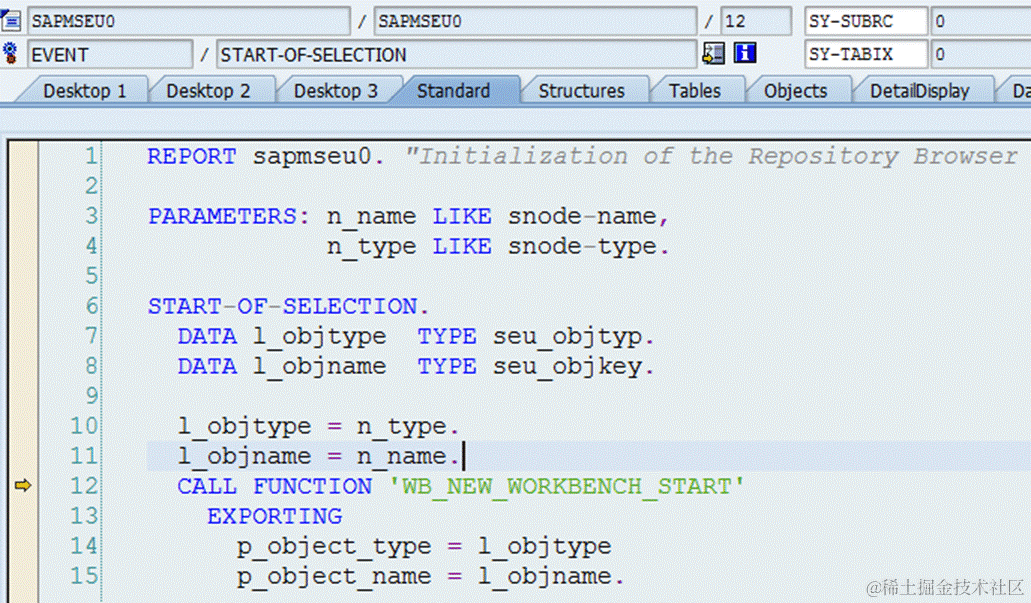Click the navigate-to-source icon after START-OF-SELECTION
1031x603 pixels.
713,53
